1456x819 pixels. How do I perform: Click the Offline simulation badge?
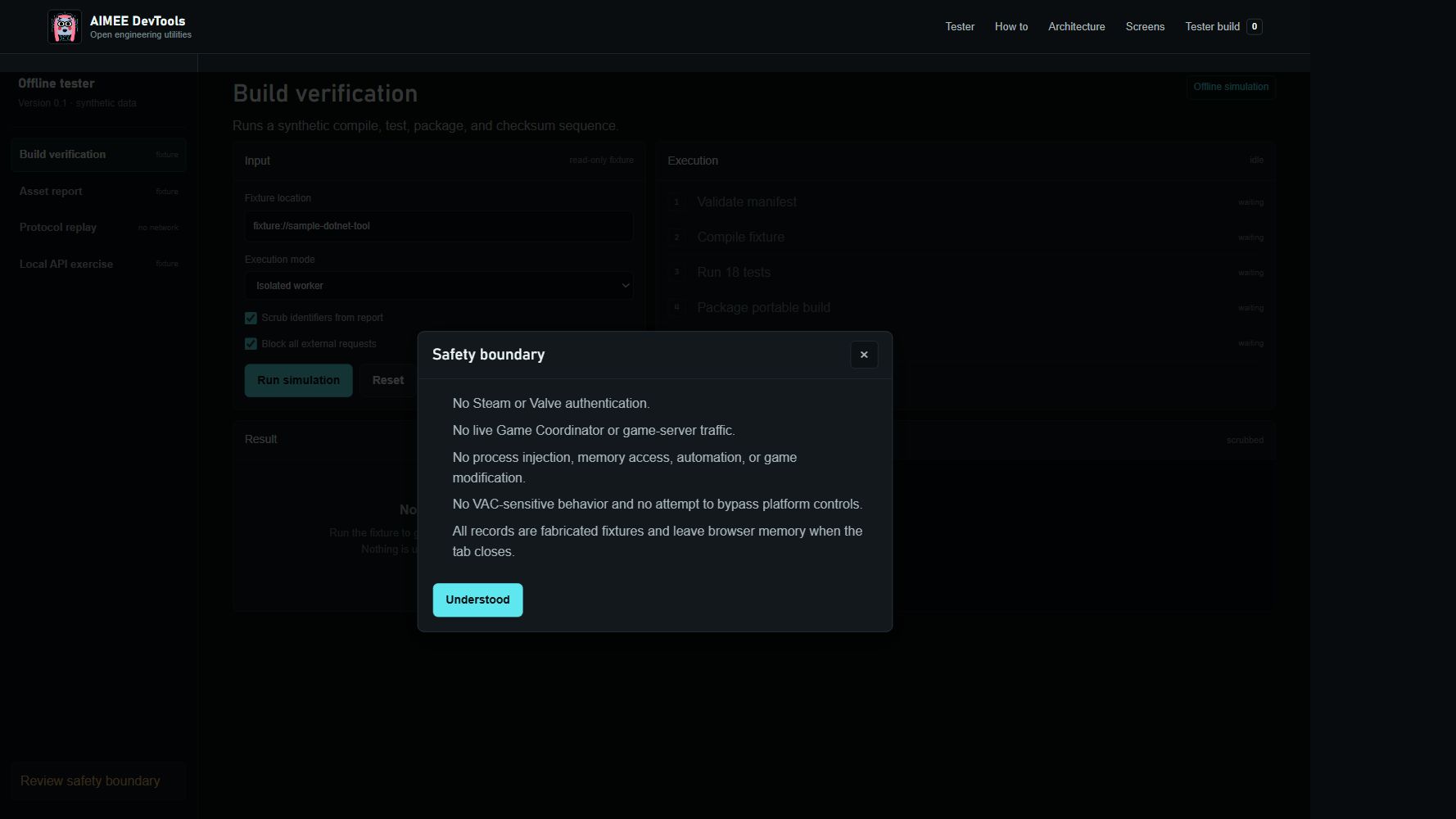coord(1231,87)
